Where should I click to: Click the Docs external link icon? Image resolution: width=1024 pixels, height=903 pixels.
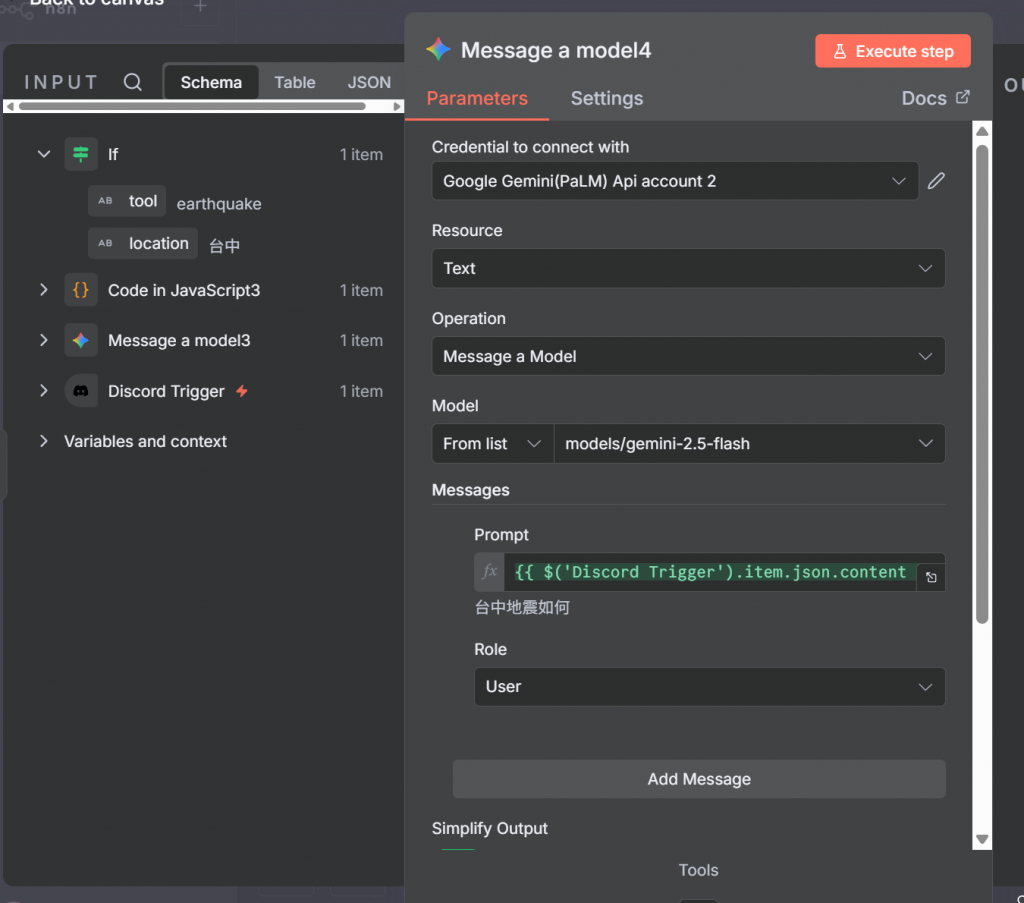(963, 97)
